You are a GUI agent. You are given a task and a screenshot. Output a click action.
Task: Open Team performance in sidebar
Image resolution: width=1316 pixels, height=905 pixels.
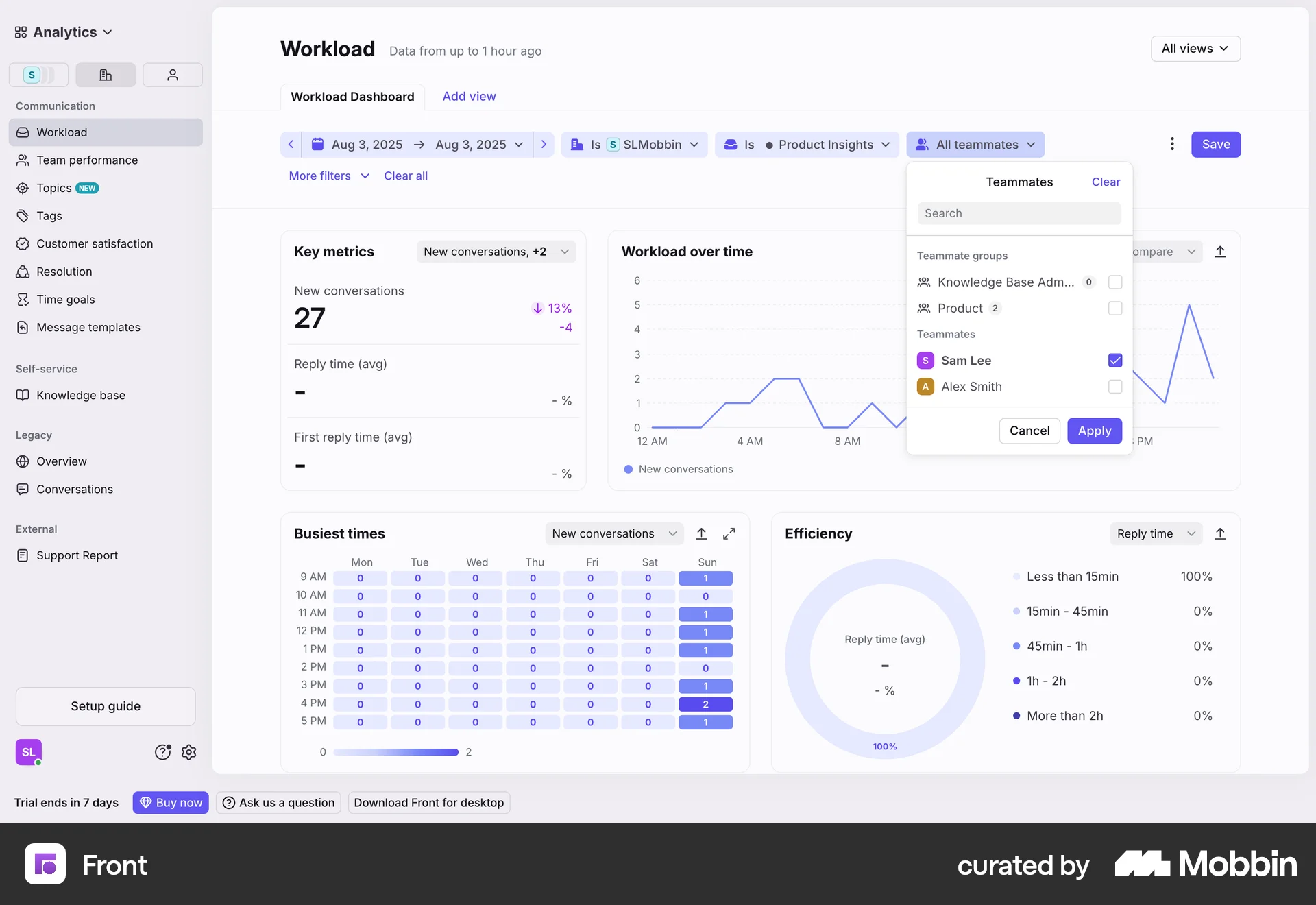pos(87,160)
